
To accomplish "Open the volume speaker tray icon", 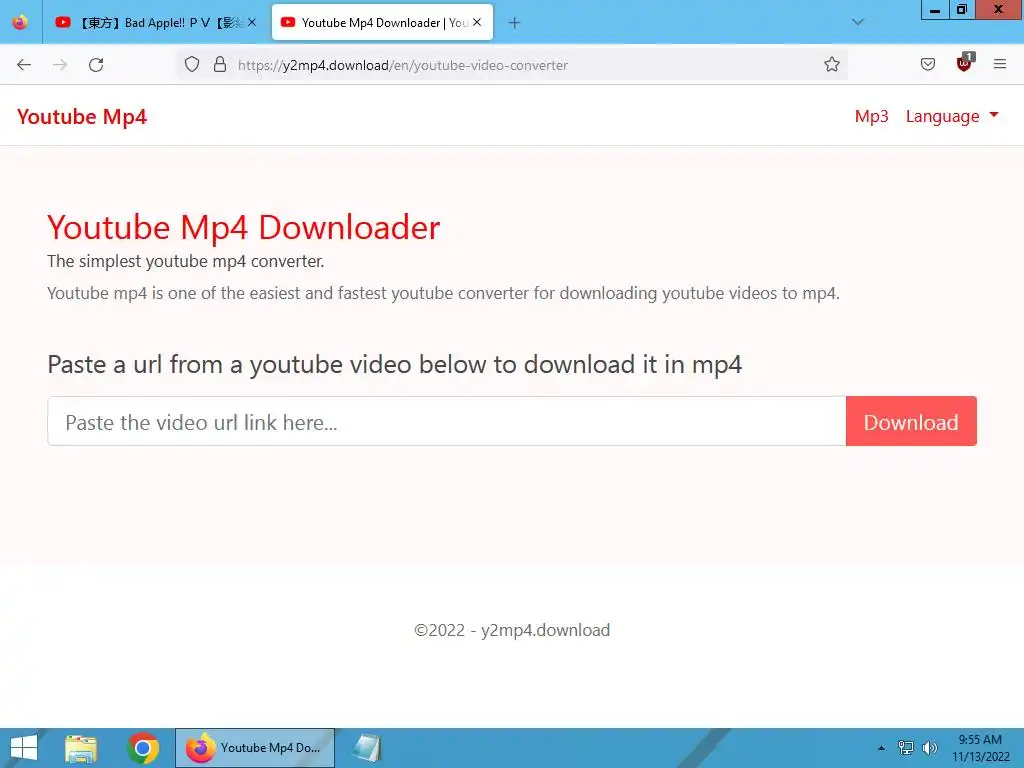I will [x=929, y=748].
